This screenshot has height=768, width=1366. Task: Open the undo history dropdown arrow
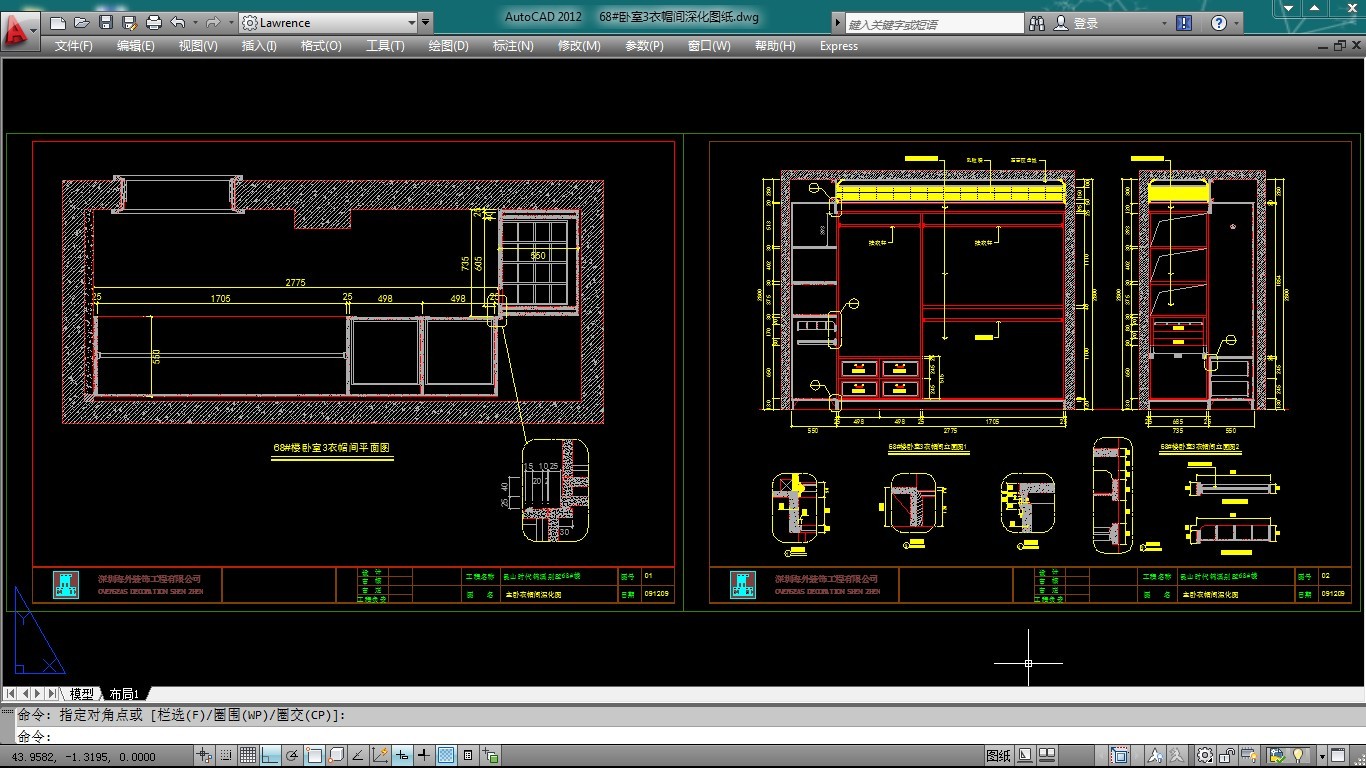pos(195,22)
